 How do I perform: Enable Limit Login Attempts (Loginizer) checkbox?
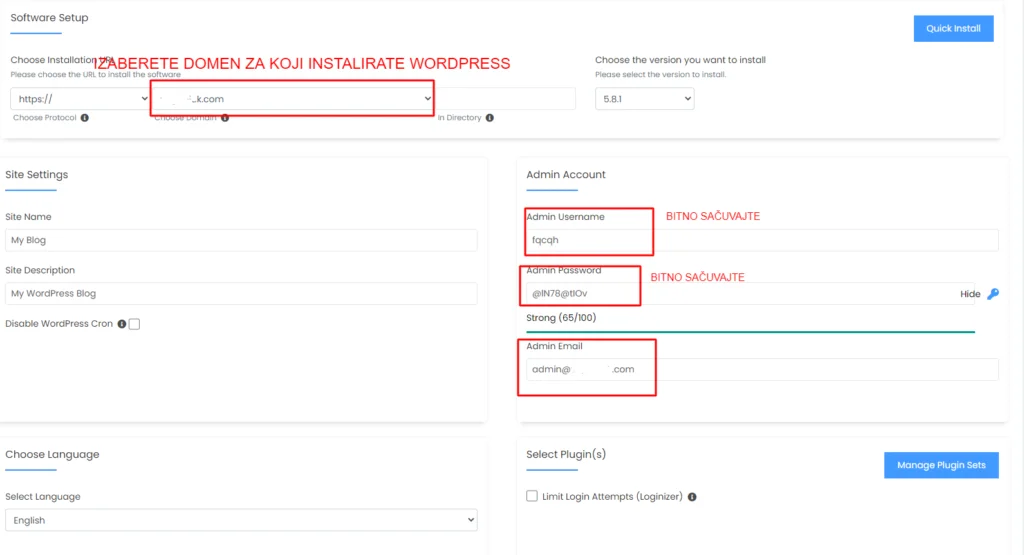(x=532, y=496)
